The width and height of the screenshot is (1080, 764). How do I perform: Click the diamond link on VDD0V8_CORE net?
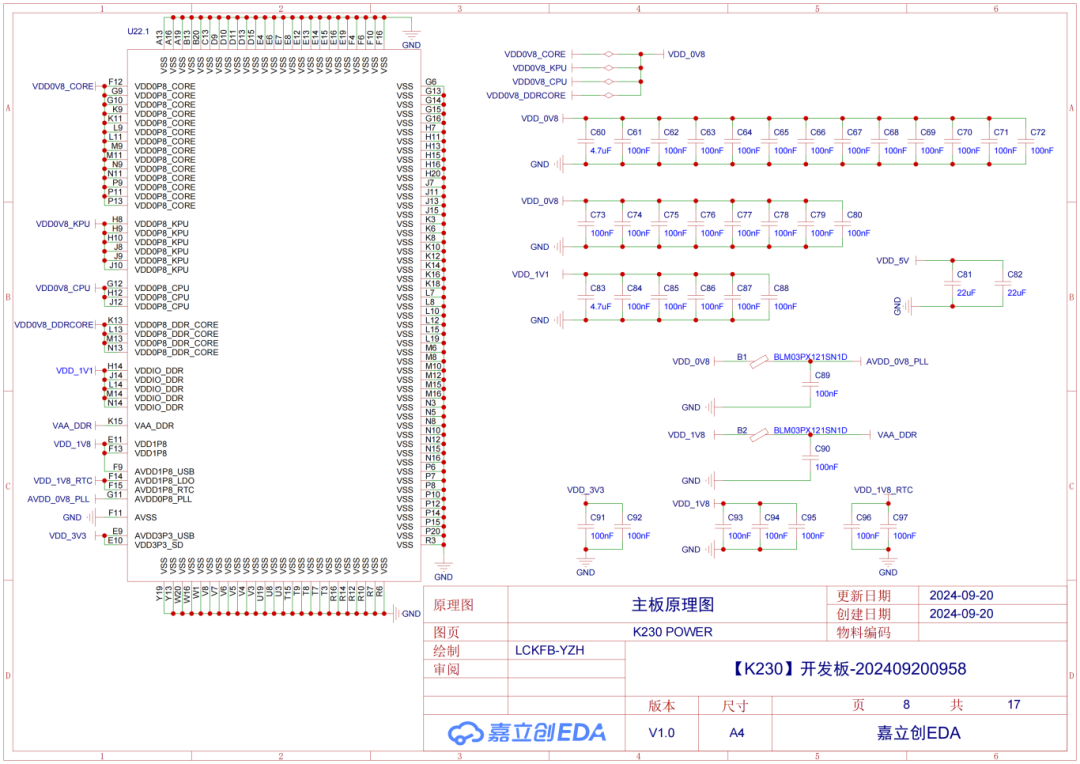[609, 54]
